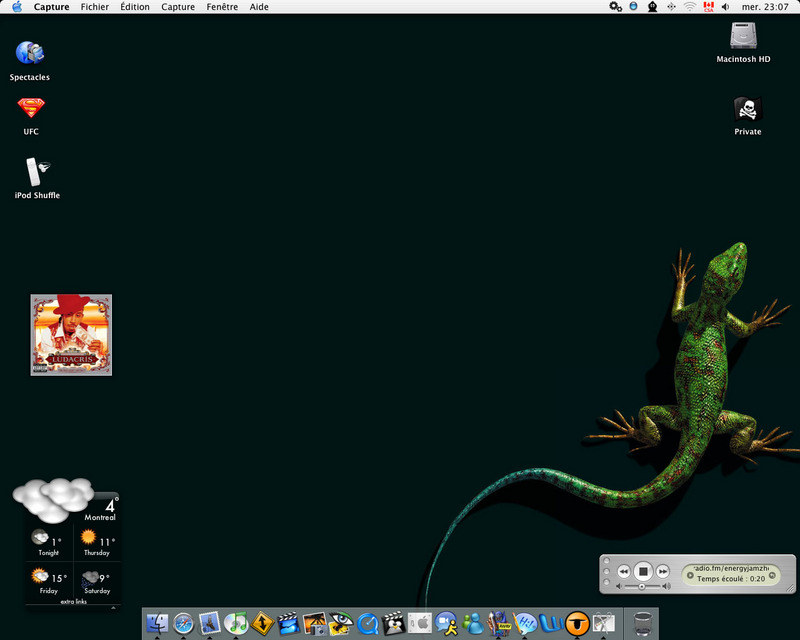Click the extra links text in weather widget
This screenshot has width=800, height=640.
click(x=74, y=602)
